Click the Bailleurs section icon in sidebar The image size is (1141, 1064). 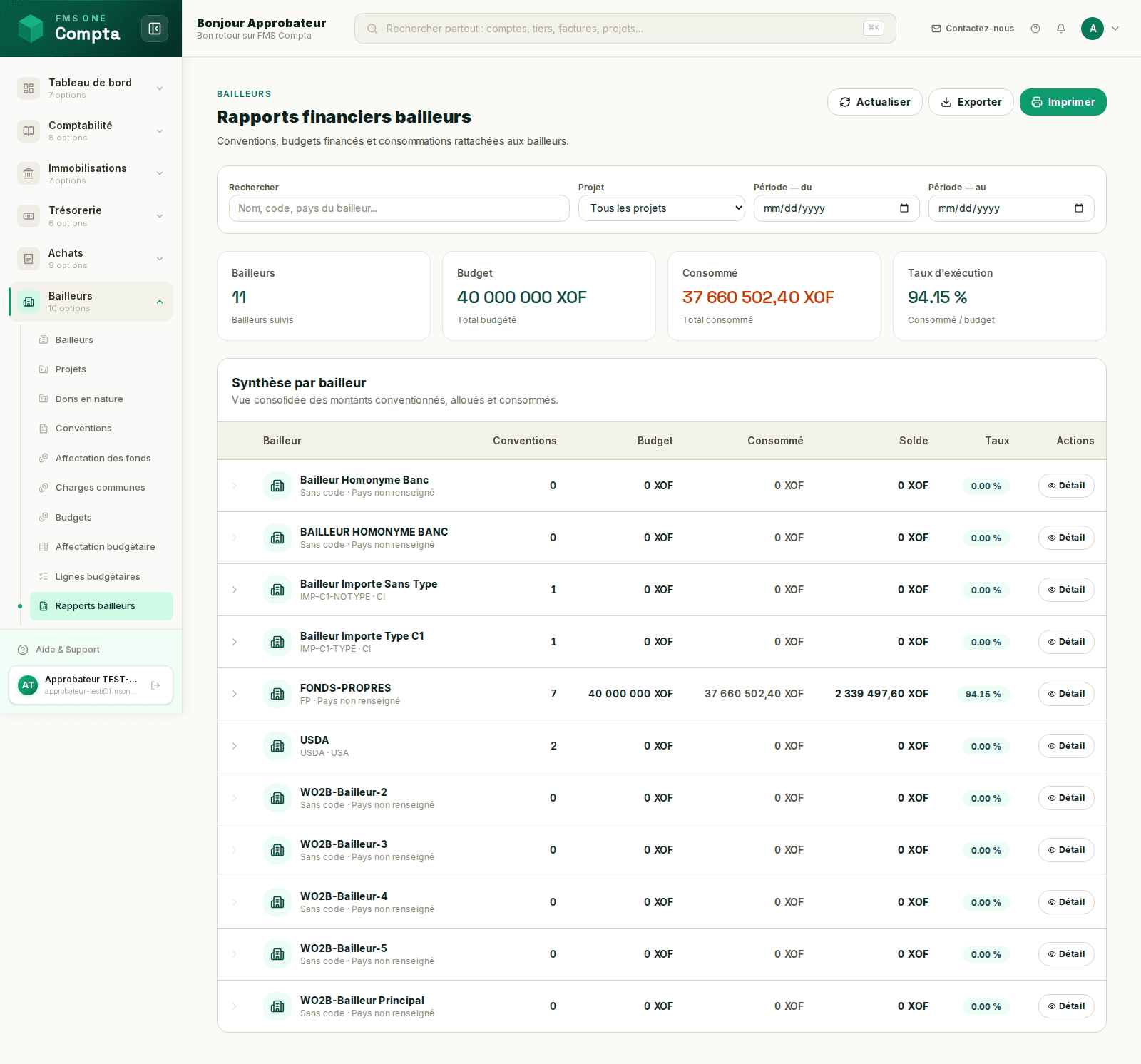click(29, 302)
